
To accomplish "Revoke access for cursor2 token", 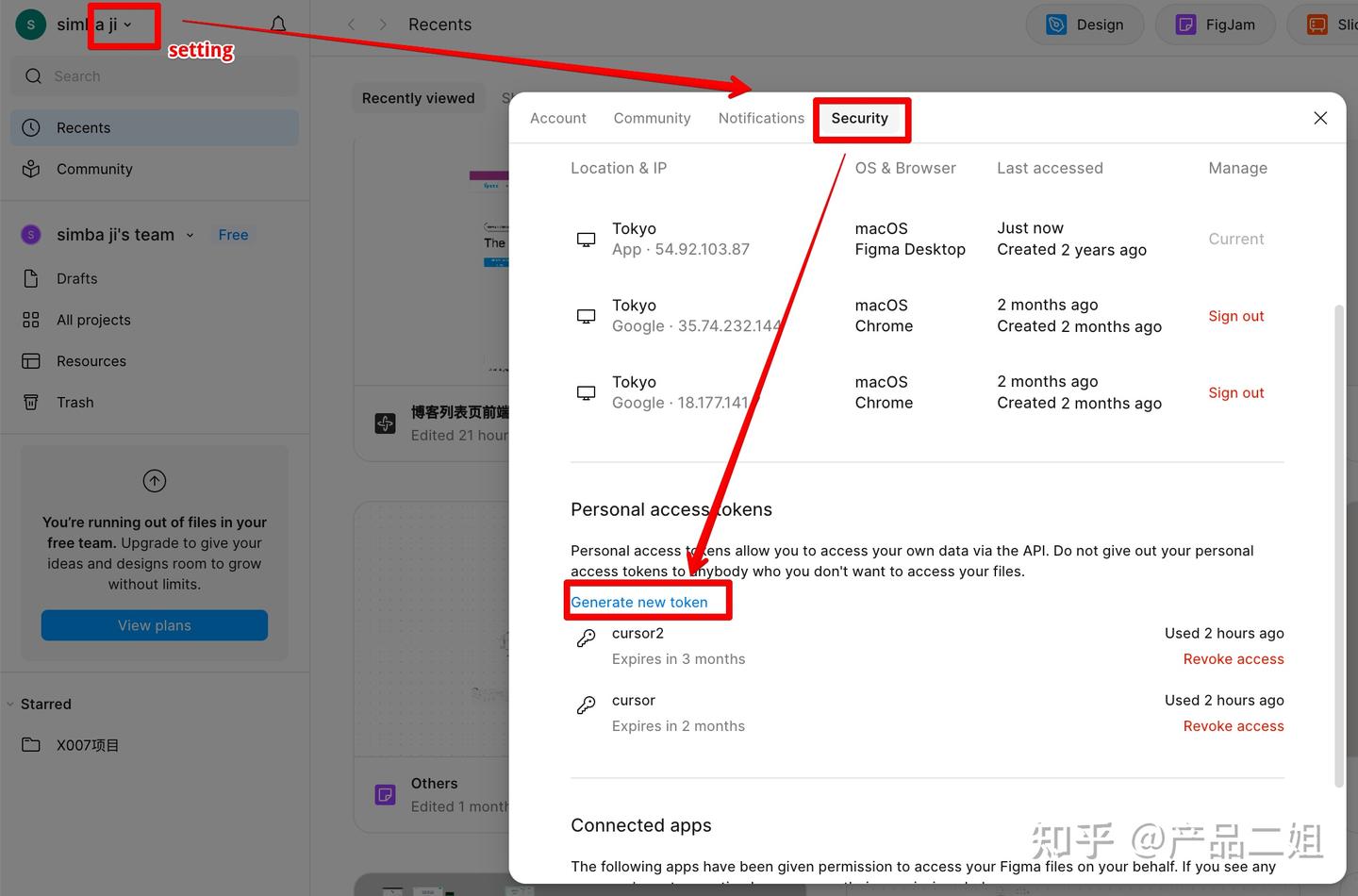I will click(x=1233, y=659).
